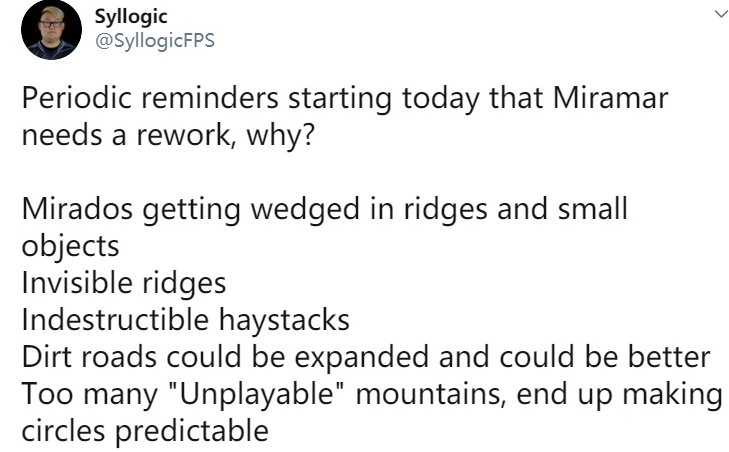This screenshot has width=729, height=452.
Task: Click the "Invisible ridges" line
Action: coord(124,283)
